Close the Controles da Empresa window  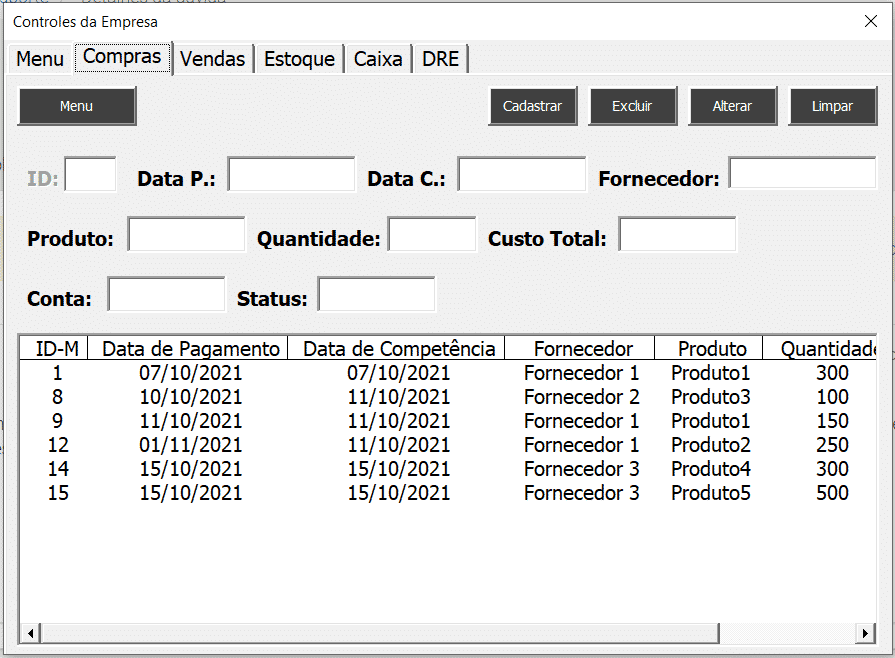[x=870, y=22]
